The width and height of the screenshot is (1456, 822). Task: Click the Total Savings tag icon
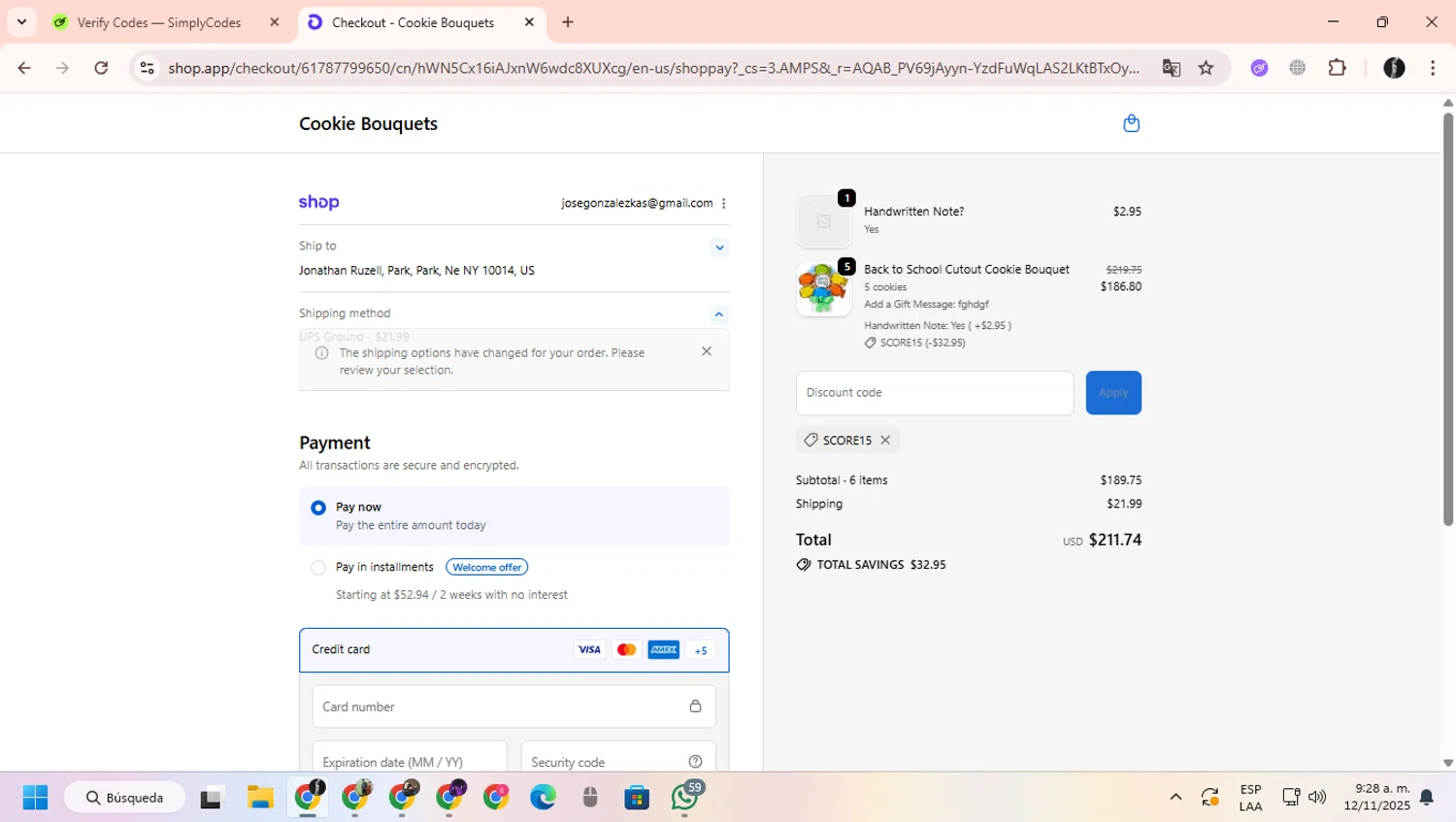(804, 565)
